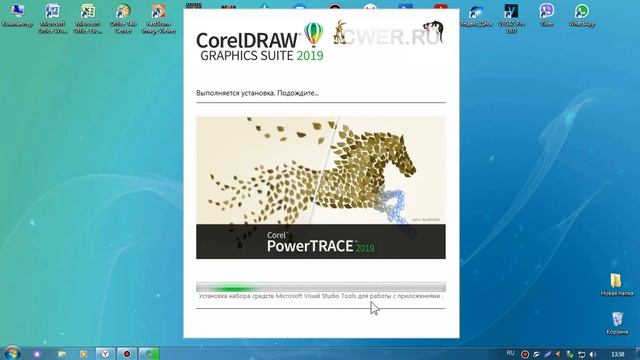Click the green installation progress bar

(321, 287)
